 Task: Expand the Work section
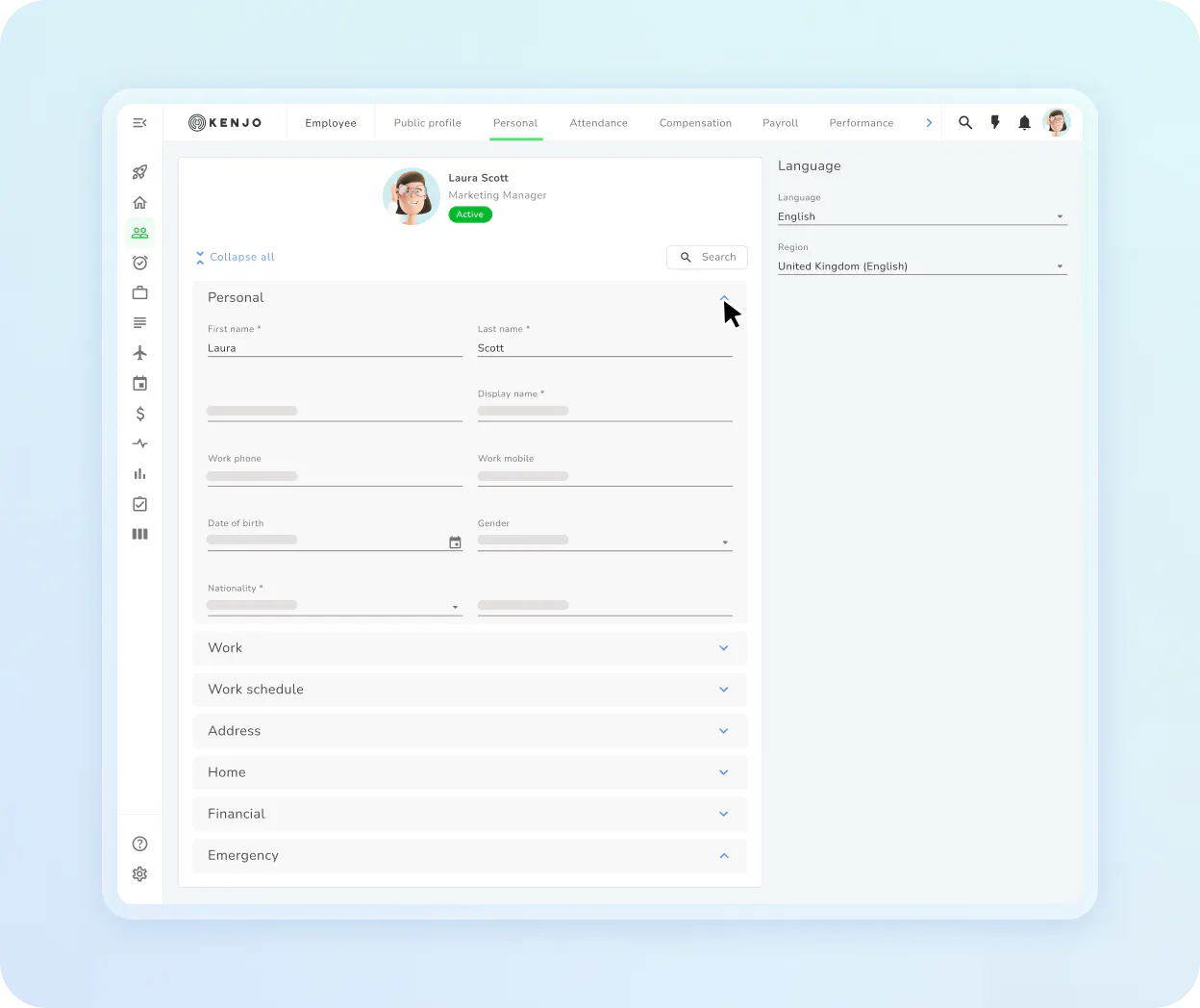(469, 648)
